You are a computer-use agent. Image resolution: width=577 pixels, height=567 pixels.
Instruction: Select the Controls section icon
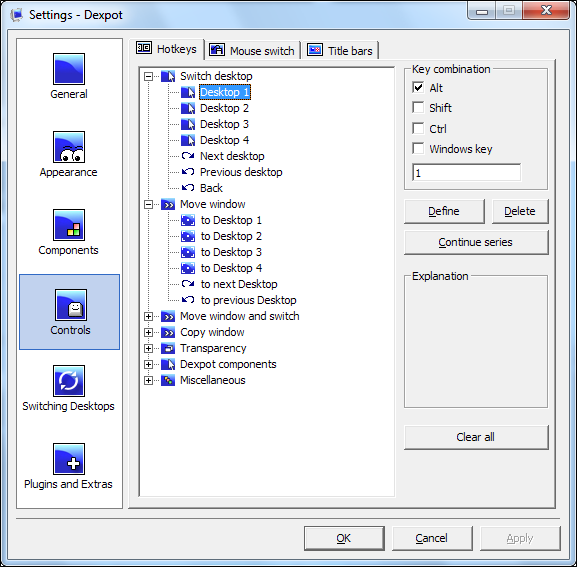(71, 305)
